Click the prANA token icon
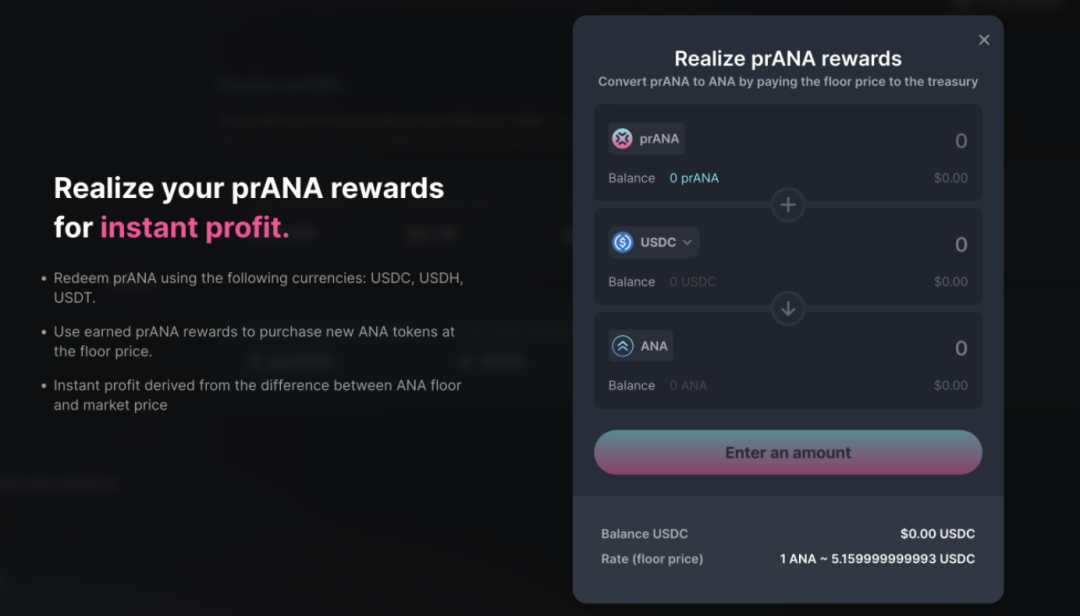This screenshot has height=616, width=1080. coord(623,139)
